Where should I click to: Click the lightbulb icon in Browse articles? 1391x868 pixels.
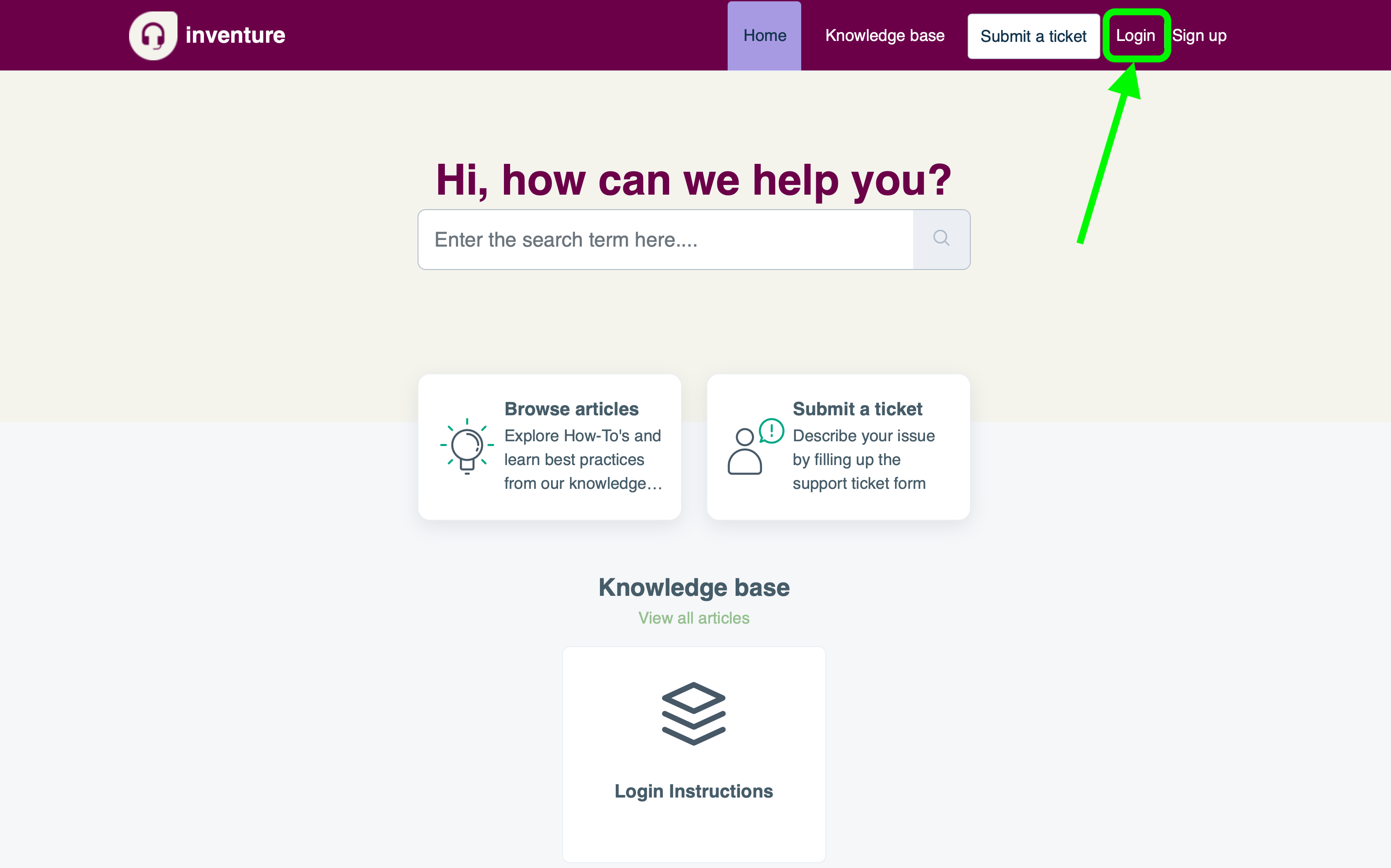[467, 446]
